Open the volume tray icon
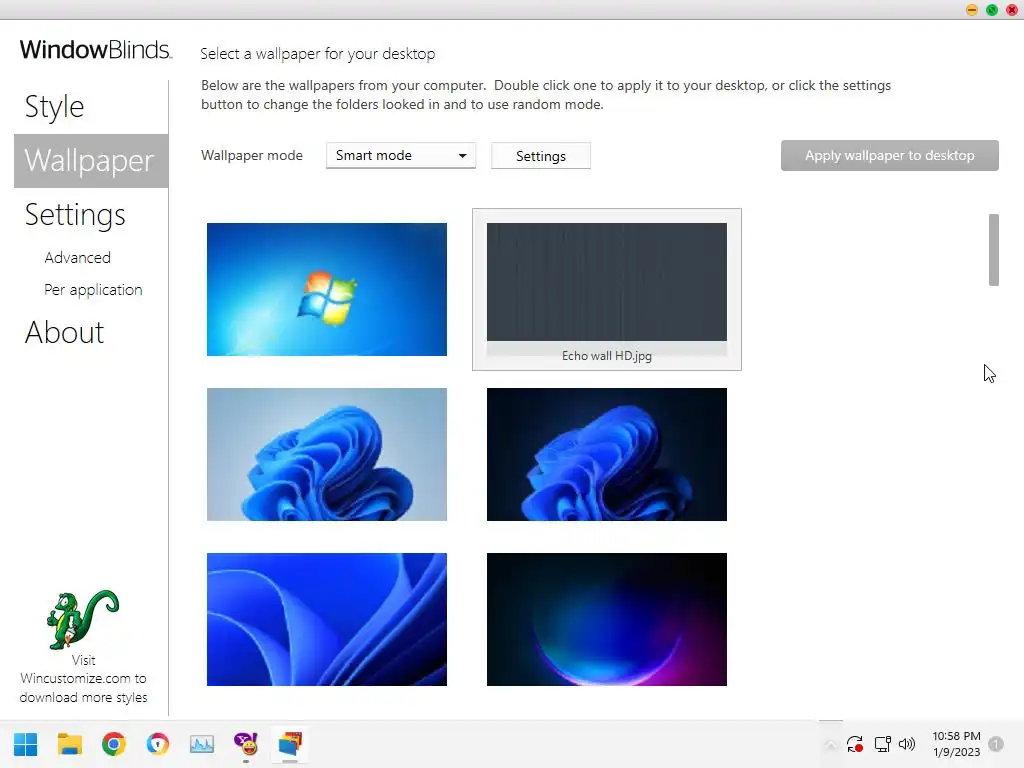This screenshot has width=1024, height=768. [x=907, y=744]
